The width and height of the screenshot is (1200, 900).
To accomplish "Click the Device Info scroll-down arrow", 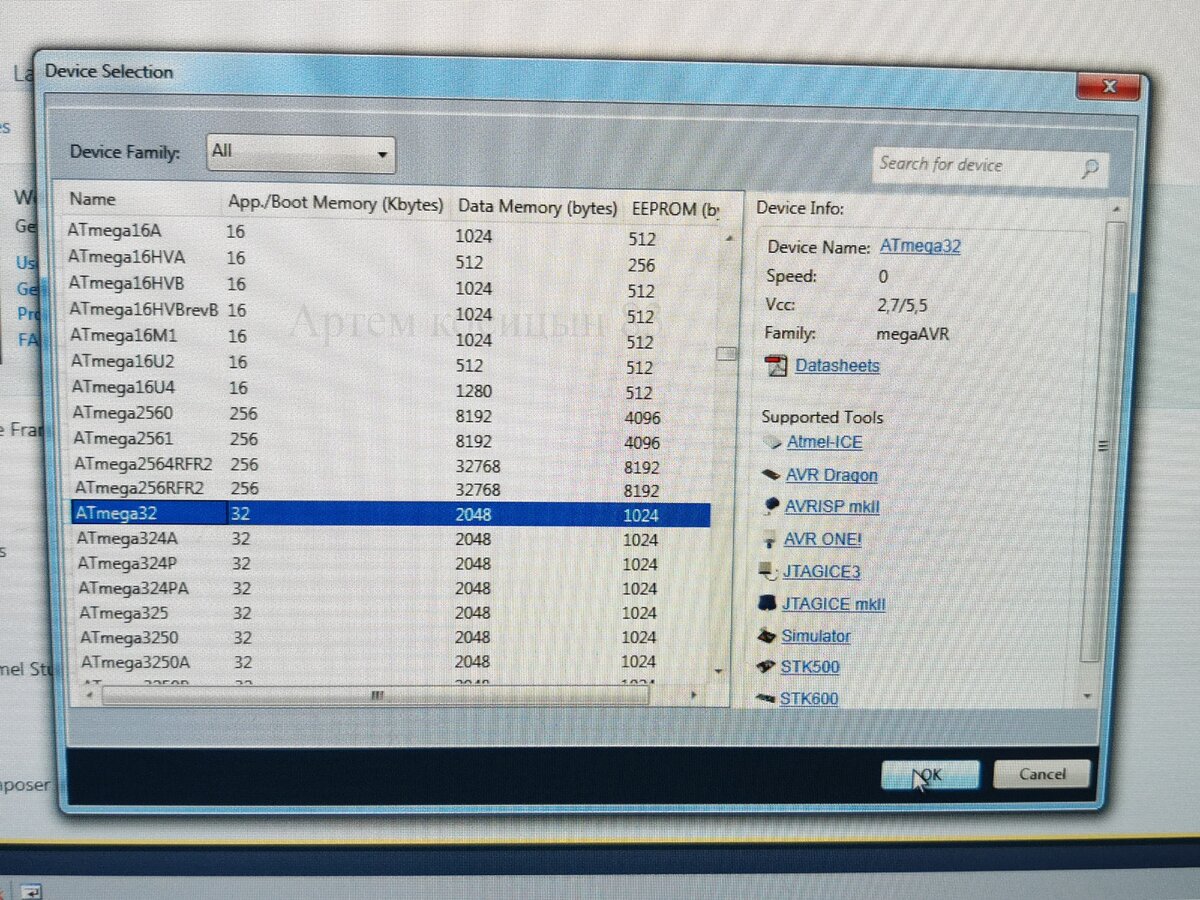I will tap(1088, 695).
